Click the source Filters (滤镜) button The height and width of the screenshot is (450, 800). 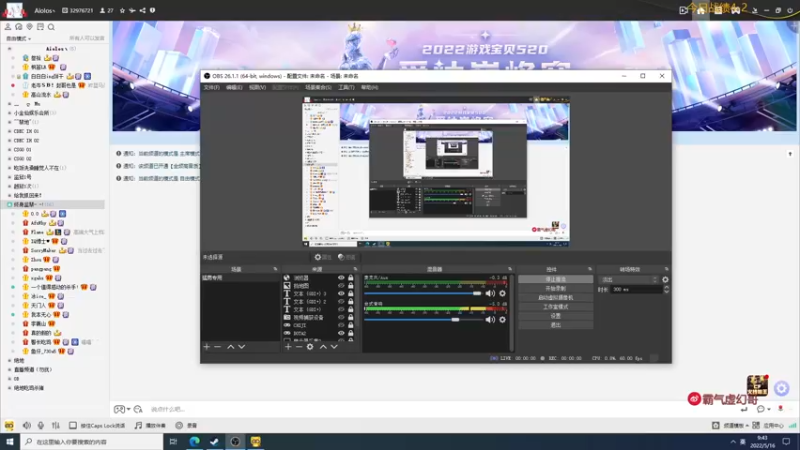[x=347, y=257]
